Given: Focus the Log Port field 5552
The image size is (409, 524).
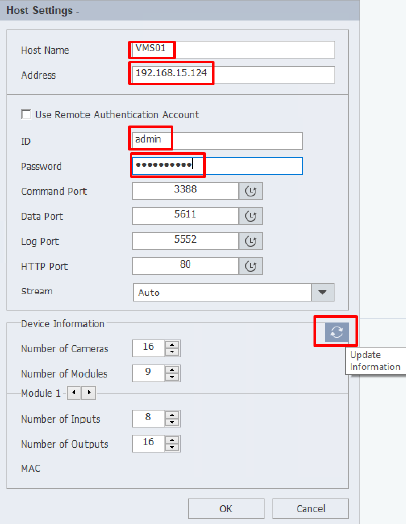Looking at the screenshot, I should (185, 241).
